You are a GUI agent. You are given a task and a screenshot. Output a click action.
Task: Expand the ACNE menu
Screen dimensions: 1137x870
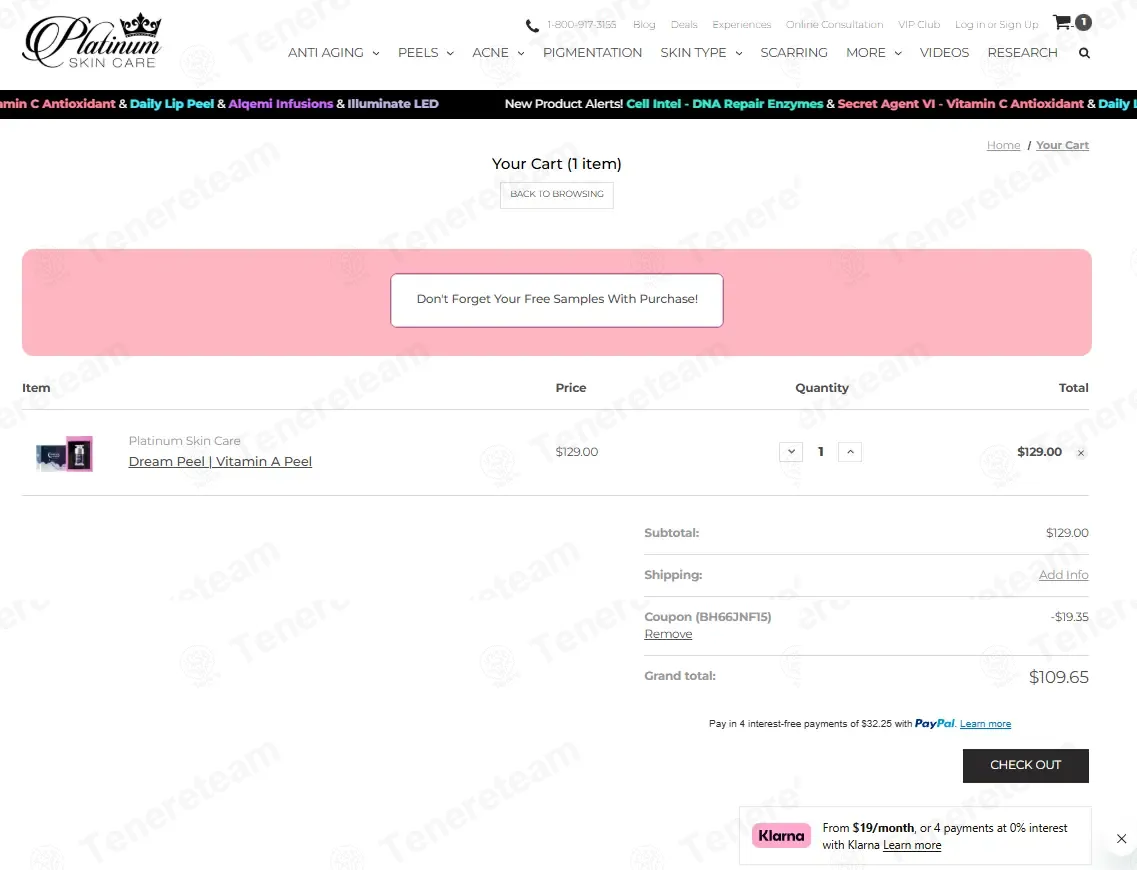pyautogui.click(x=498, y=53)
